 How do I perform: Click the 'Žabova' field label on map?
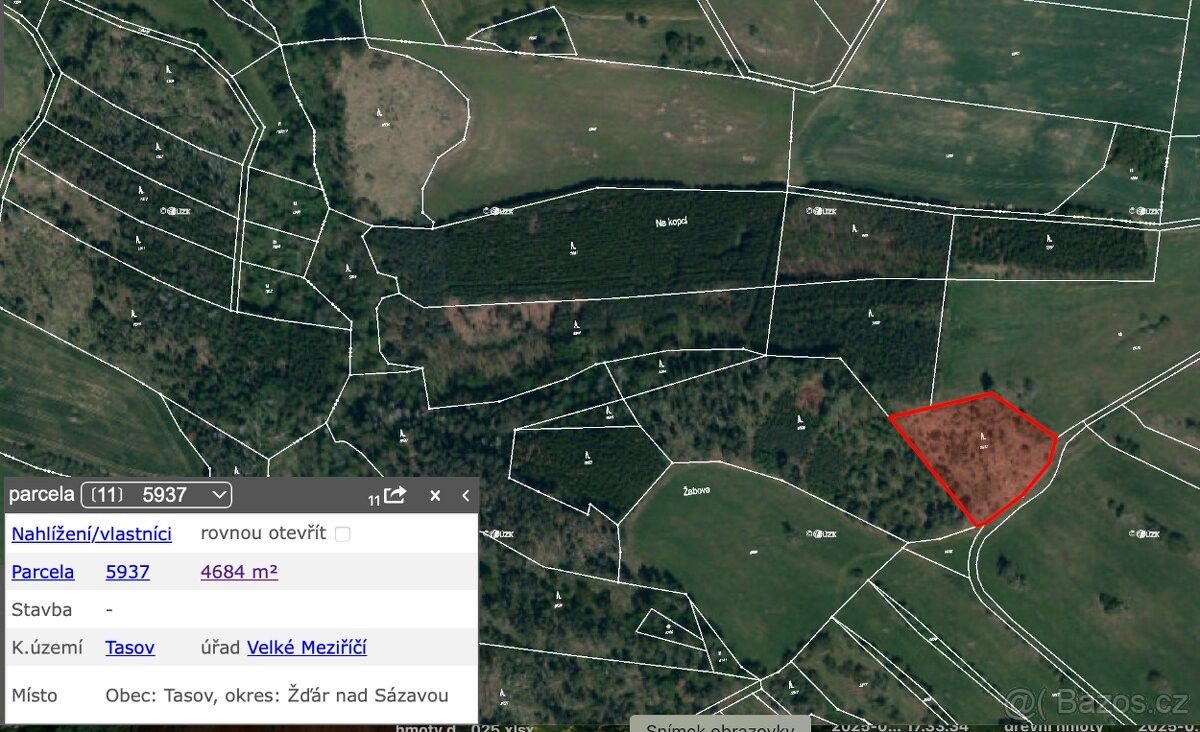click(696, 491)
